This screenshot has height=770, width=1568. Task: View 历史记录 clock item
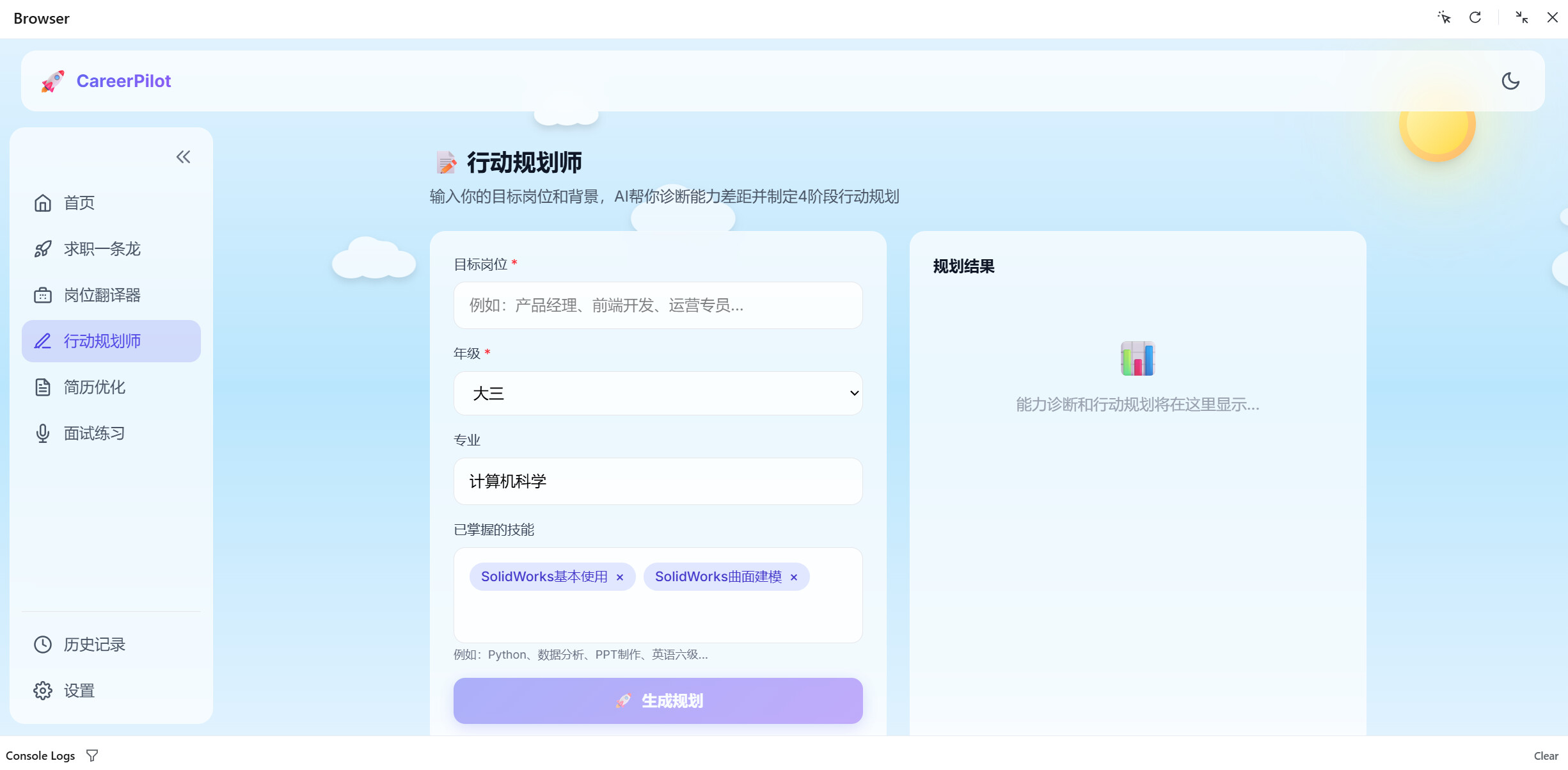tap(111, 645)
